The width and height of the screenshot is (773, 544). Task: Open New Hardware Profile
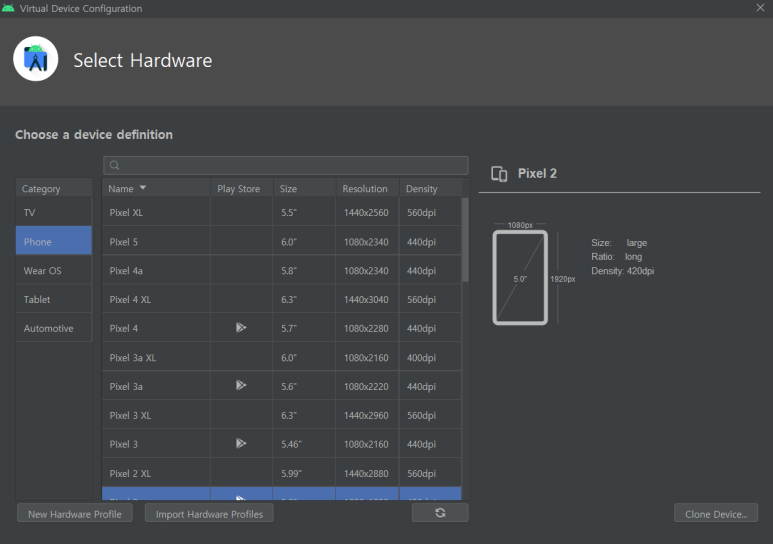(x=75, y=514)
